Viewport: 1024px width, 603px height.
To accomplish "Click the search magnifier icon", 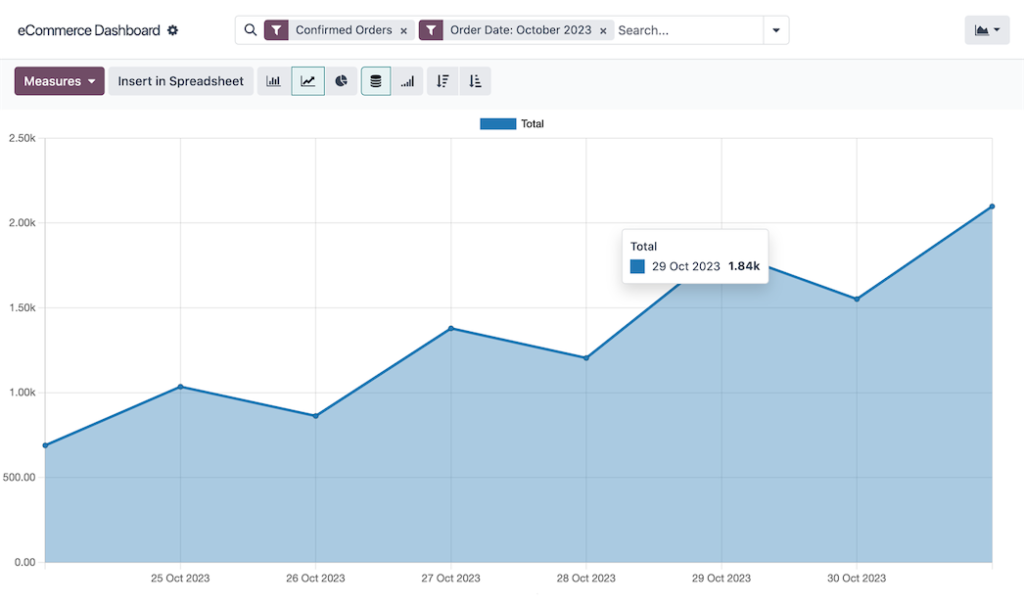I will click(x=250, y=30).
